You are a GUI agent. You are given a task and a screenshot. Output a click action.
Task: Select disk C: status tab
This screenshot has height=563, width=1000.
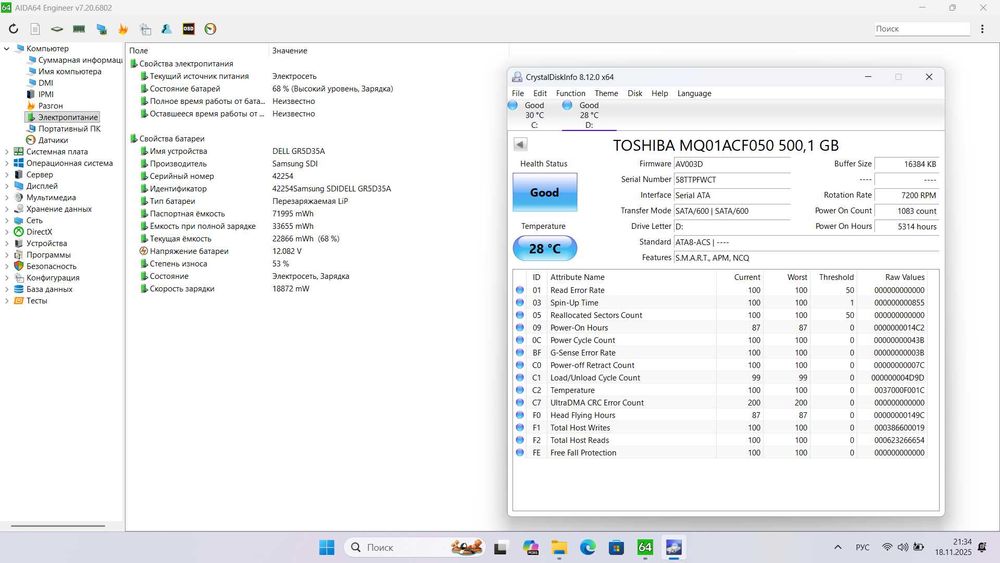coord(534,114)
